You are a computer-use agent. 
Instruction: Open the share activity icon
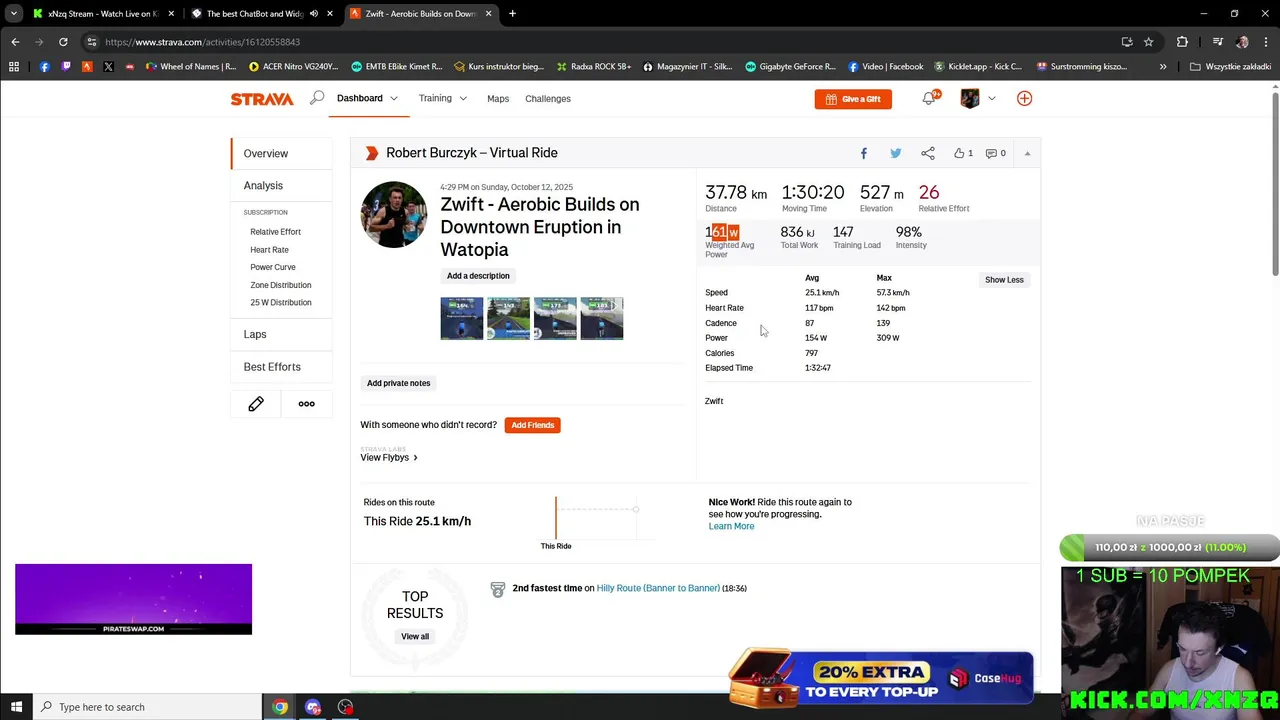[928, 153]
